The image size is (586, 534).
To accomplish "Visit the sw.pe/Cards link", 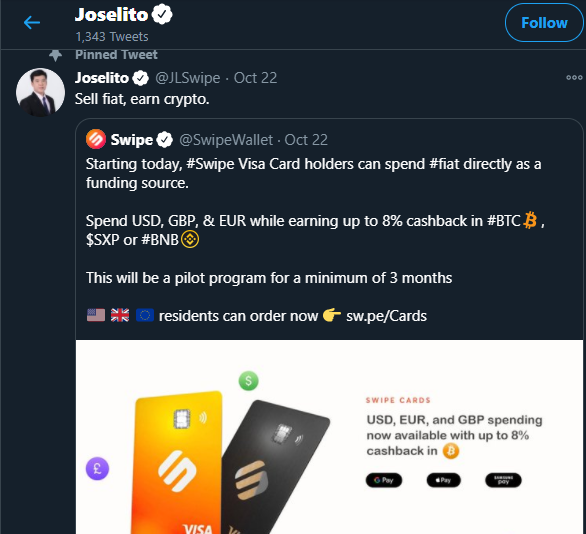I will tap(386, 316).
